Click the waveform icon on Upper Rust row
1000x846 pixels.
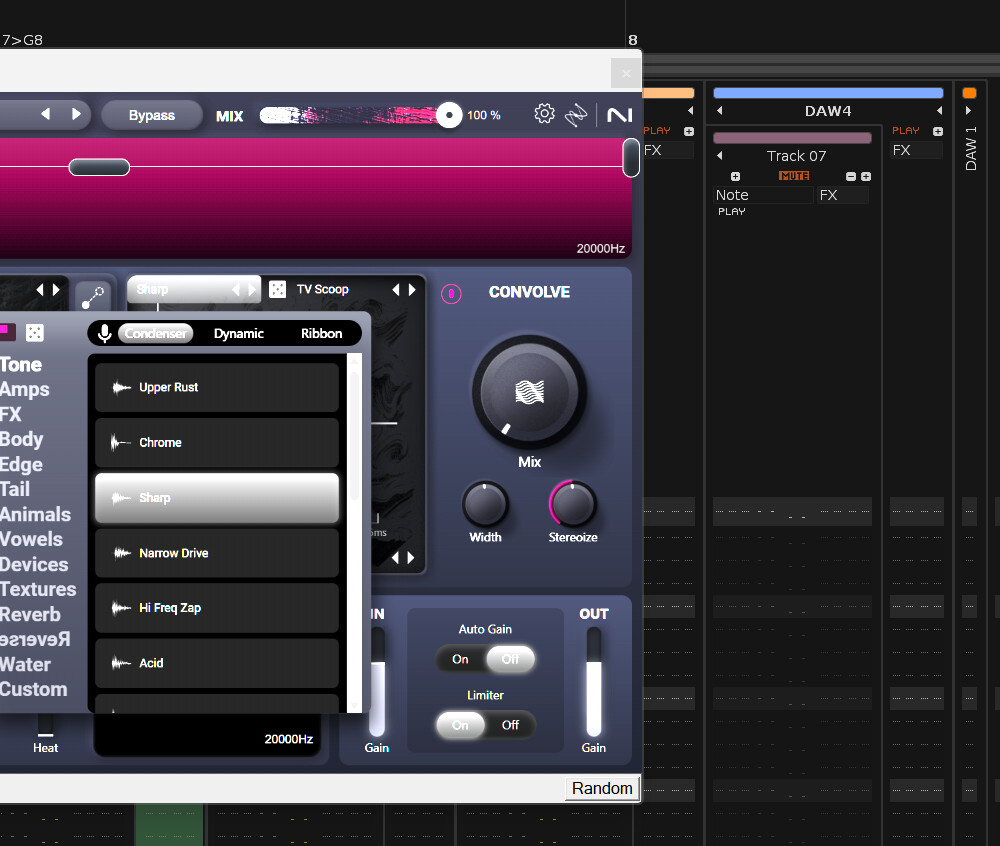(121, 388)
